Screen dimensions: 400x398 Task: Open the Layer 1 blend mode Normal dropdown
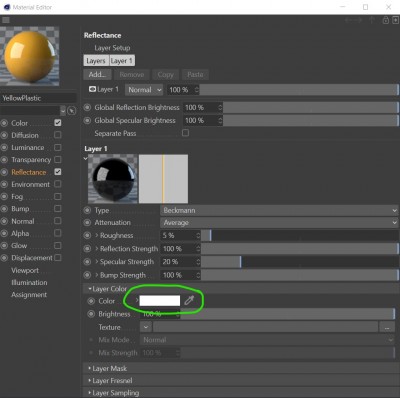[x=144, y=90]
